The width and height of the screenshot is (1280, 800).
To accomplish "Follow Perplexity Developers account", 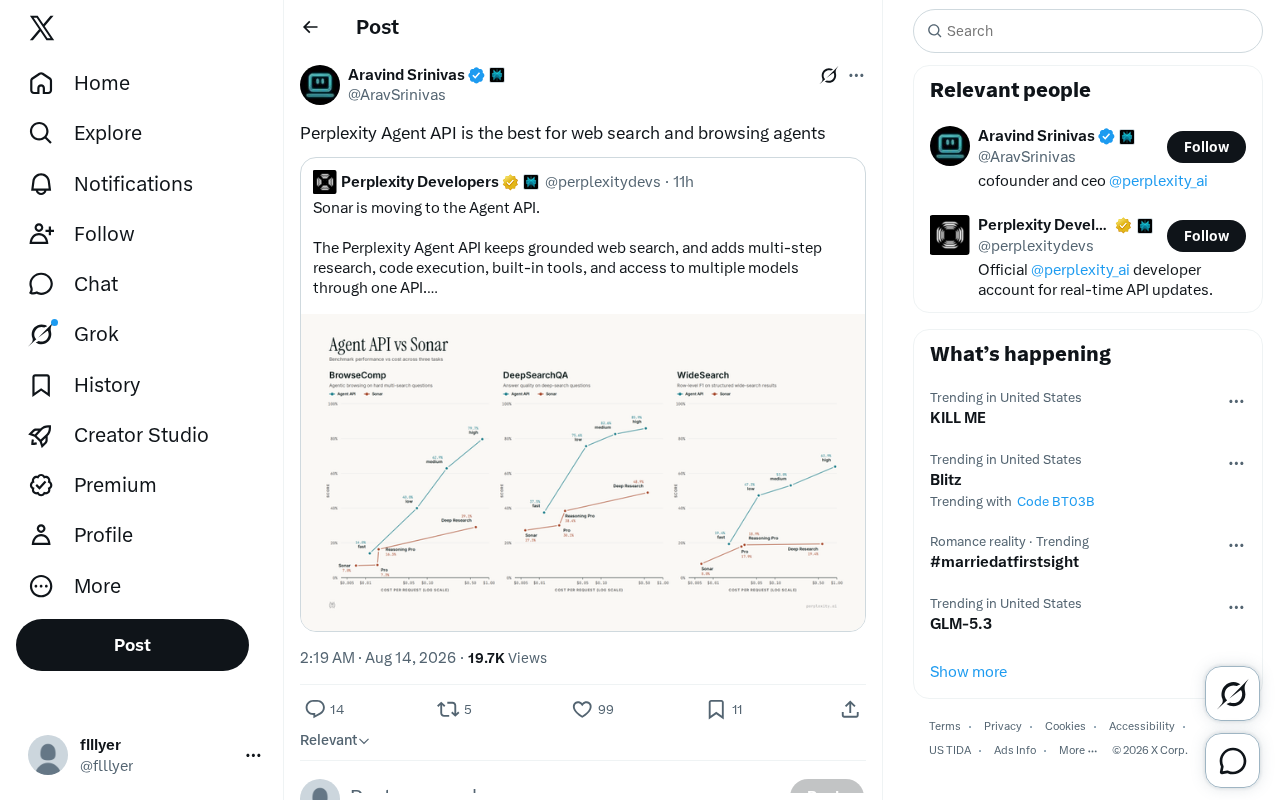I will 1206,236.
